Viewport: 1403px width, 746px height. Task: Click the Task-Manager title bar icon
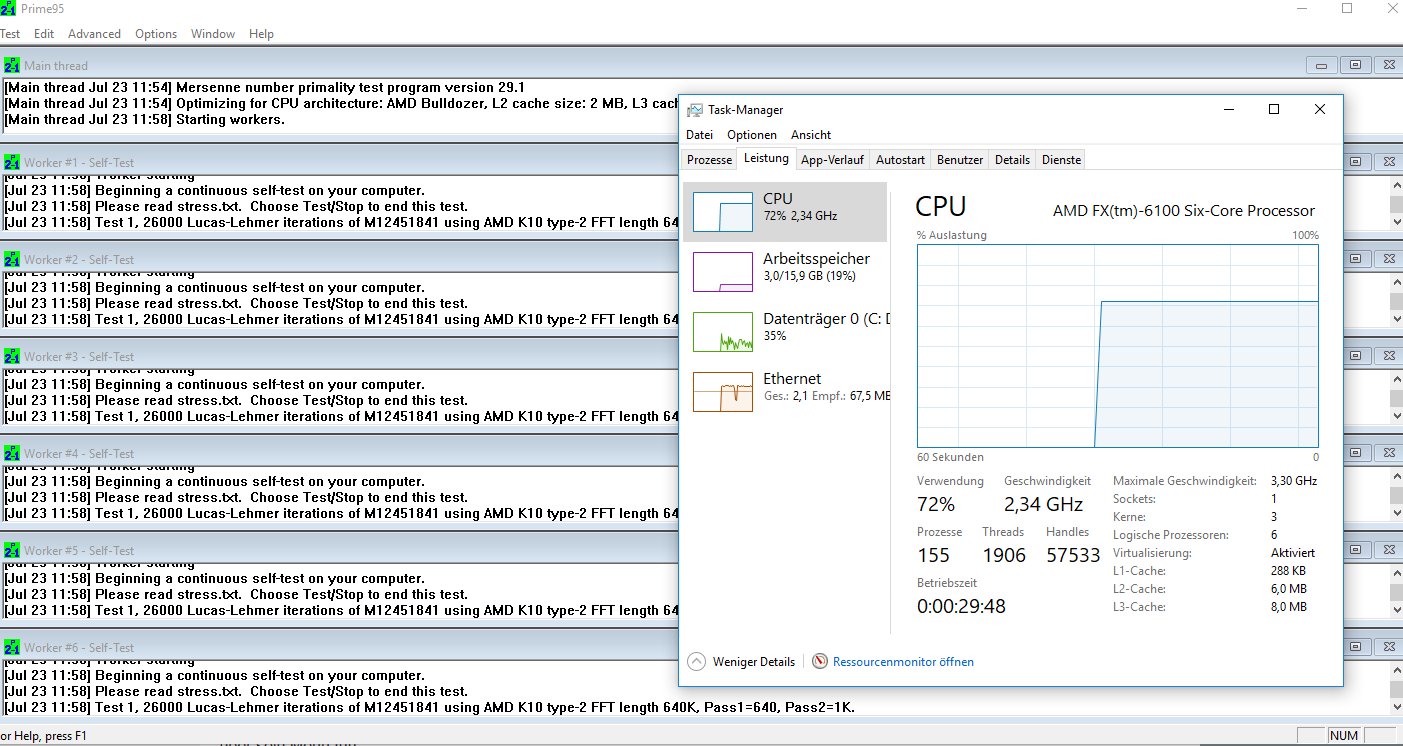[694, 110]
